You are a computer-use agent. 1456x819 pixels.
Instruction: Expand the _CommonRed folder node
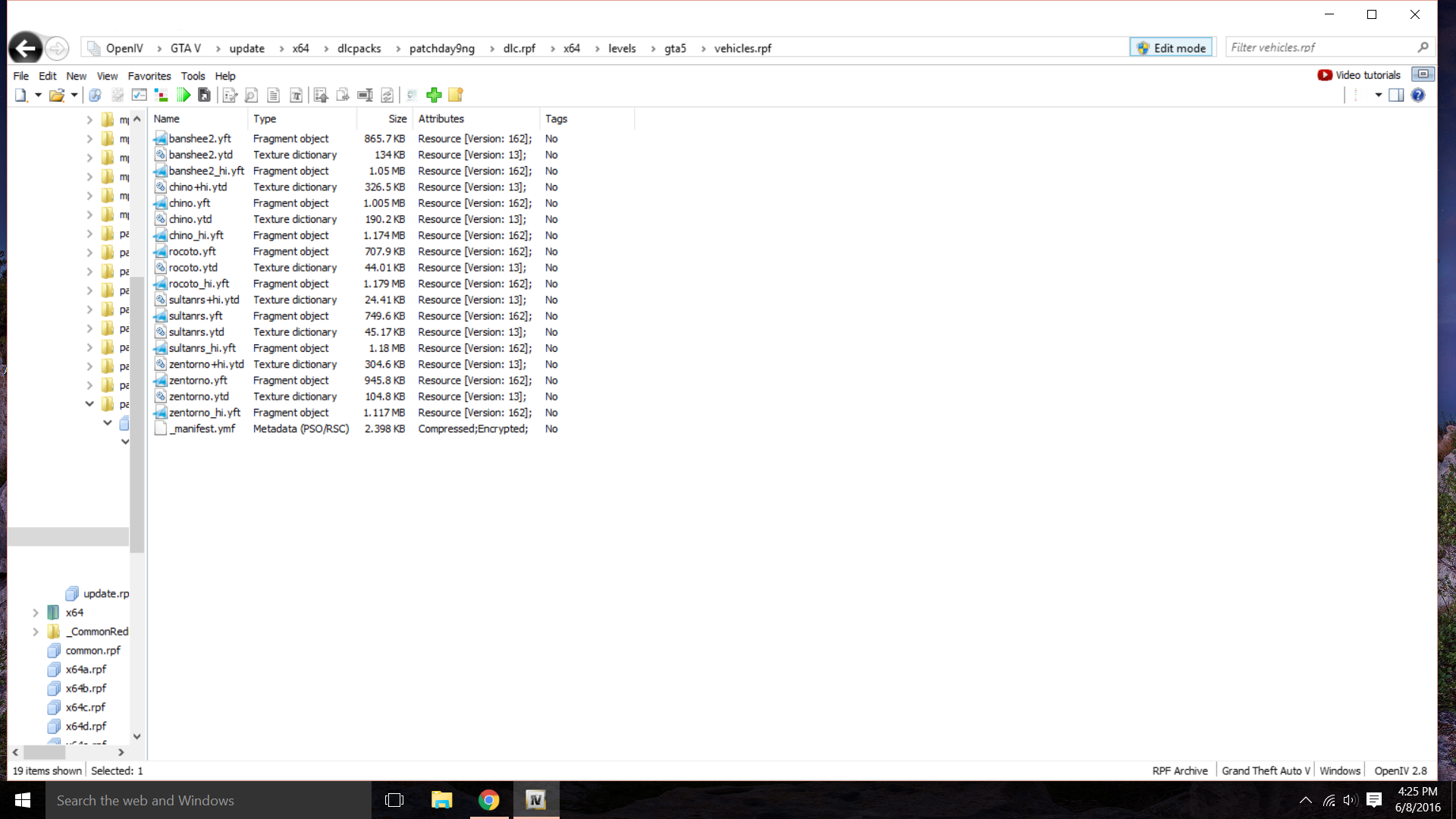[36, 632]
